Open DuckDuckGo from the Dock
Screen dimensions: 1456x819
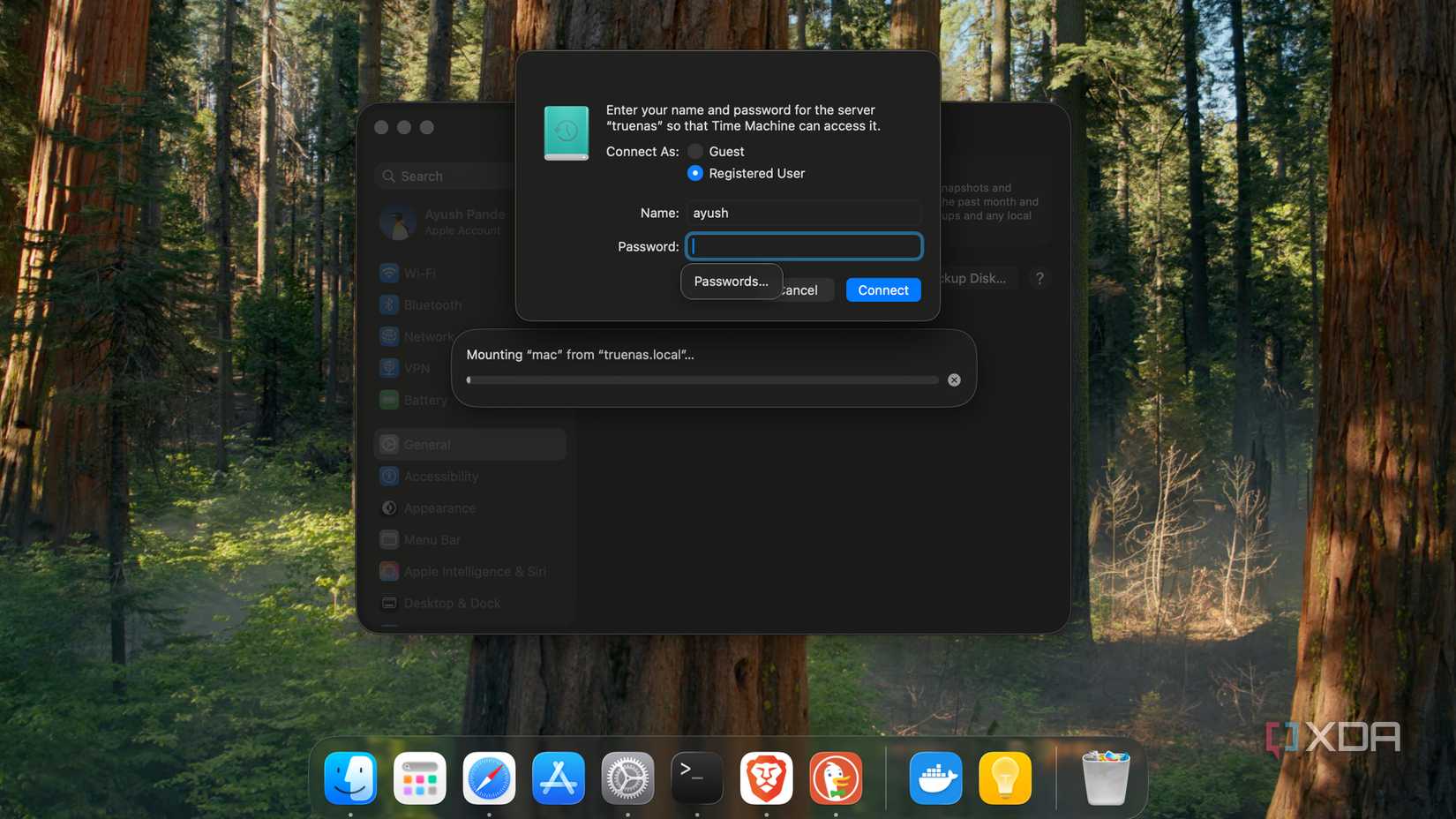(x=835, y=778)
